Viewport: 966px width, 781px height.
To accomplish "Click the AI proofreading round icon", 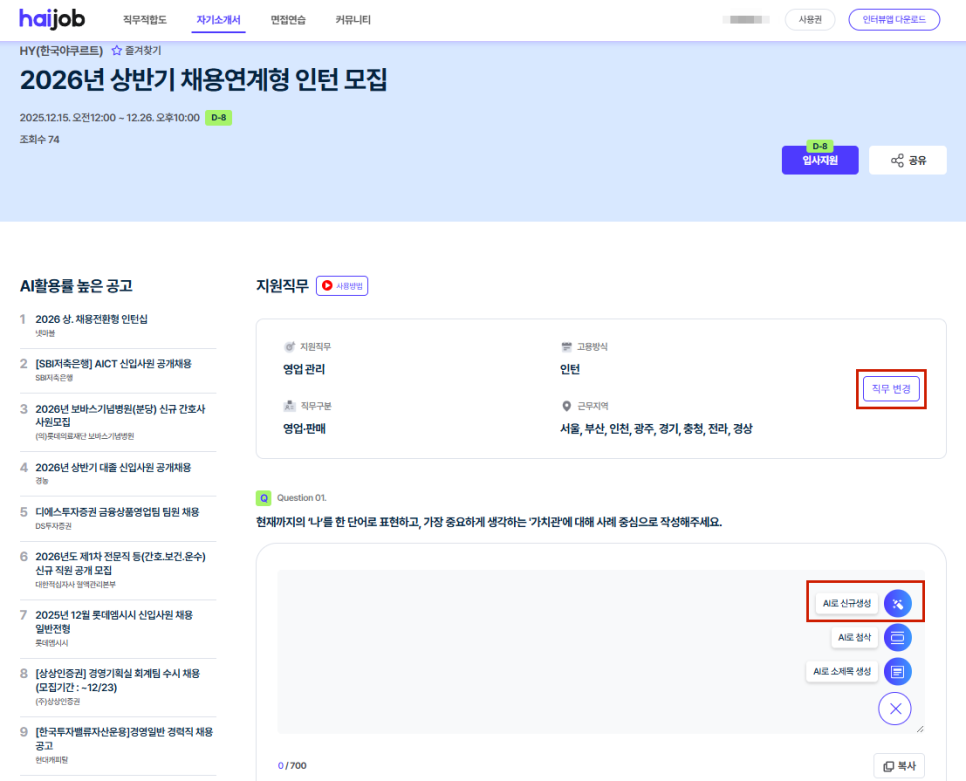I will click(897, 637).
